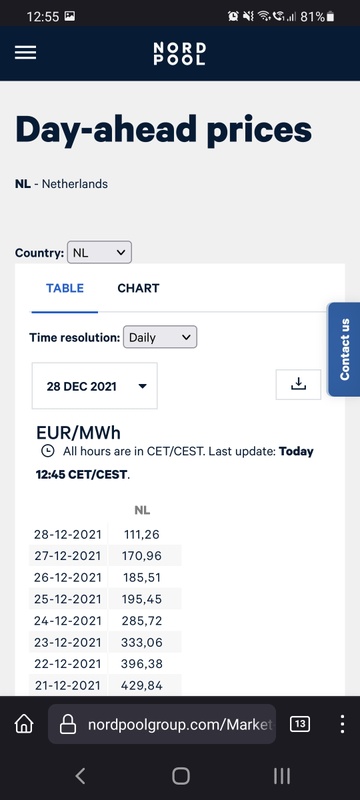Tap the nordpoolgroup.com address bar
This screenshot has height=800, width=360.
point(162,724)
